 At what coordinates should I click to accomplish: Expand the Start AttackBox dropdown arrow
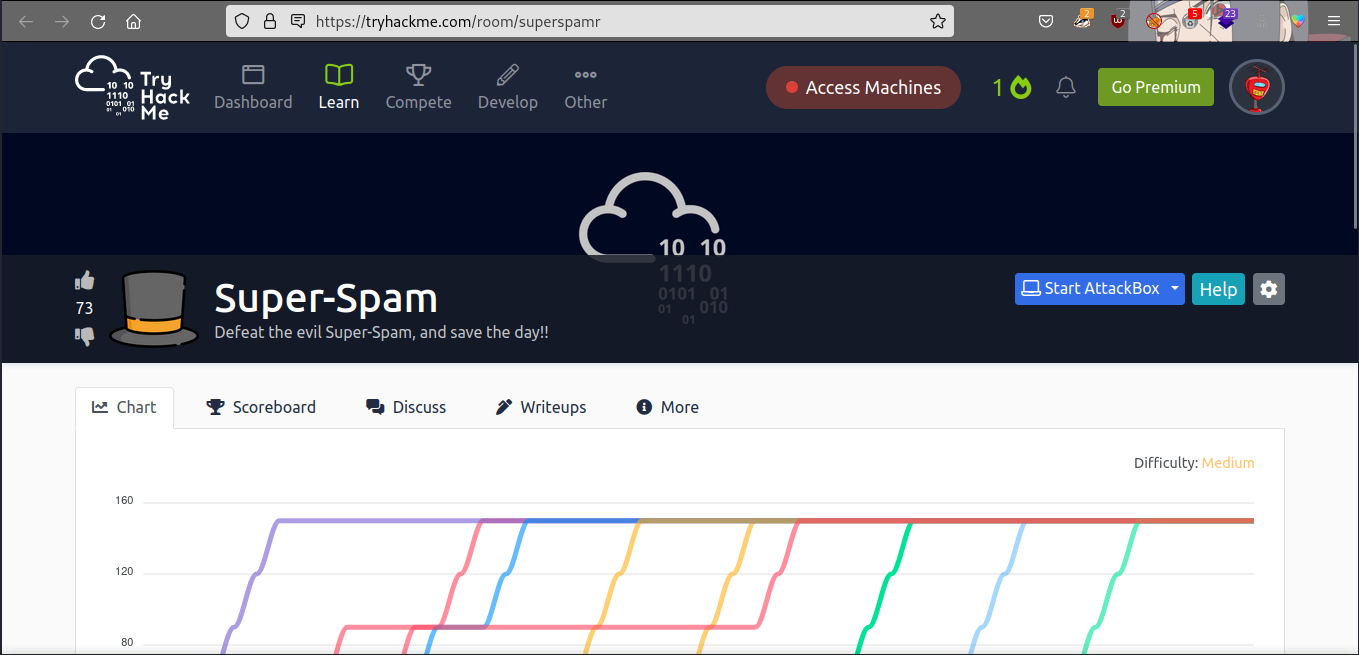[x=1175, y=289]
